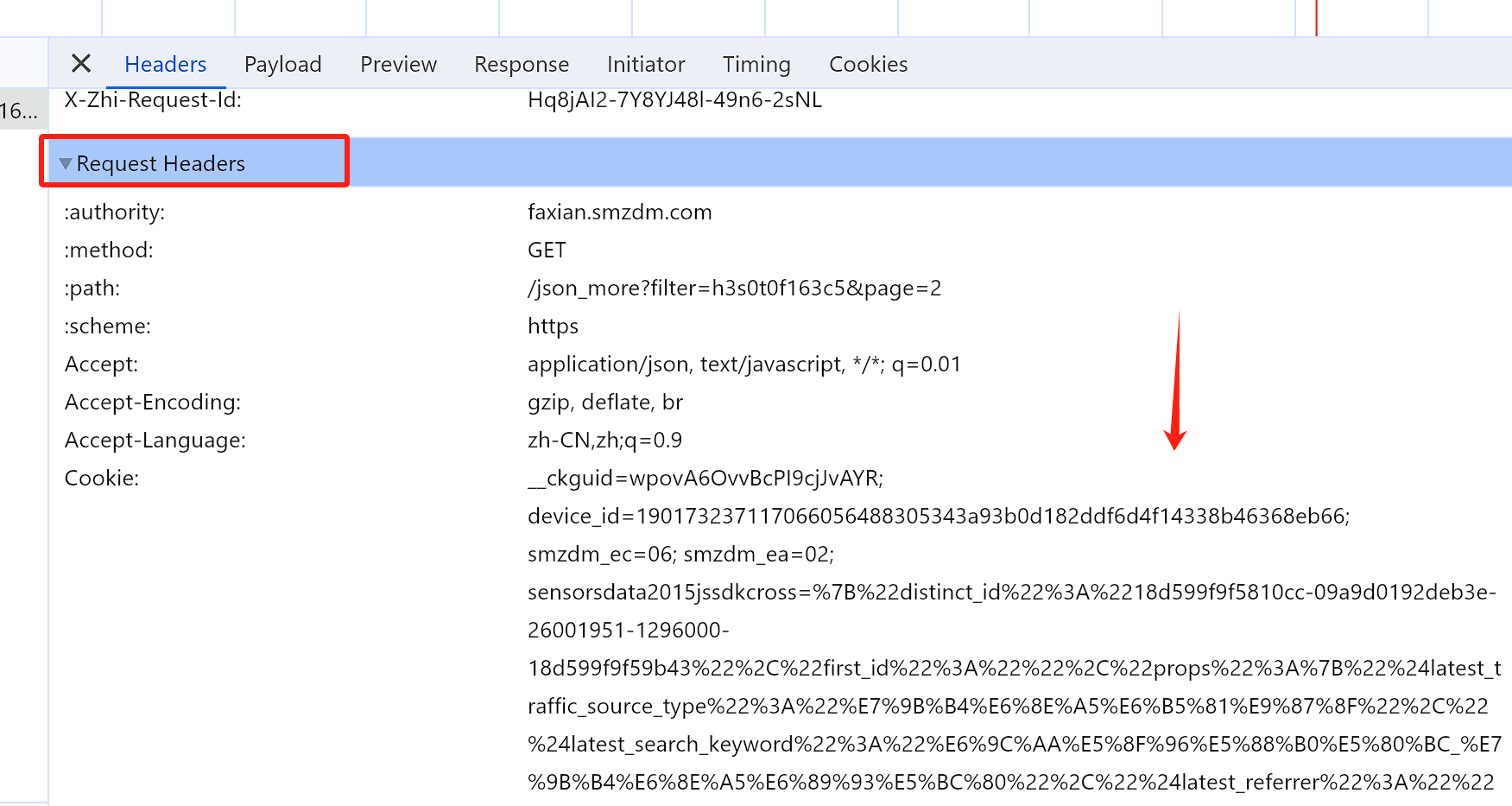Viewport: 1512px width, 806px height.
Task: Select the cookie line starting raffic_source_type
Action: click(1008, 707)
